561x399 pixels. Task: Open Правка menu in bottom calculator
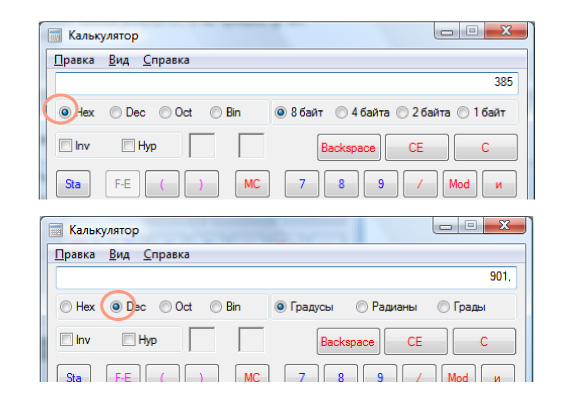pyautogui.click(x=75, y=254)
